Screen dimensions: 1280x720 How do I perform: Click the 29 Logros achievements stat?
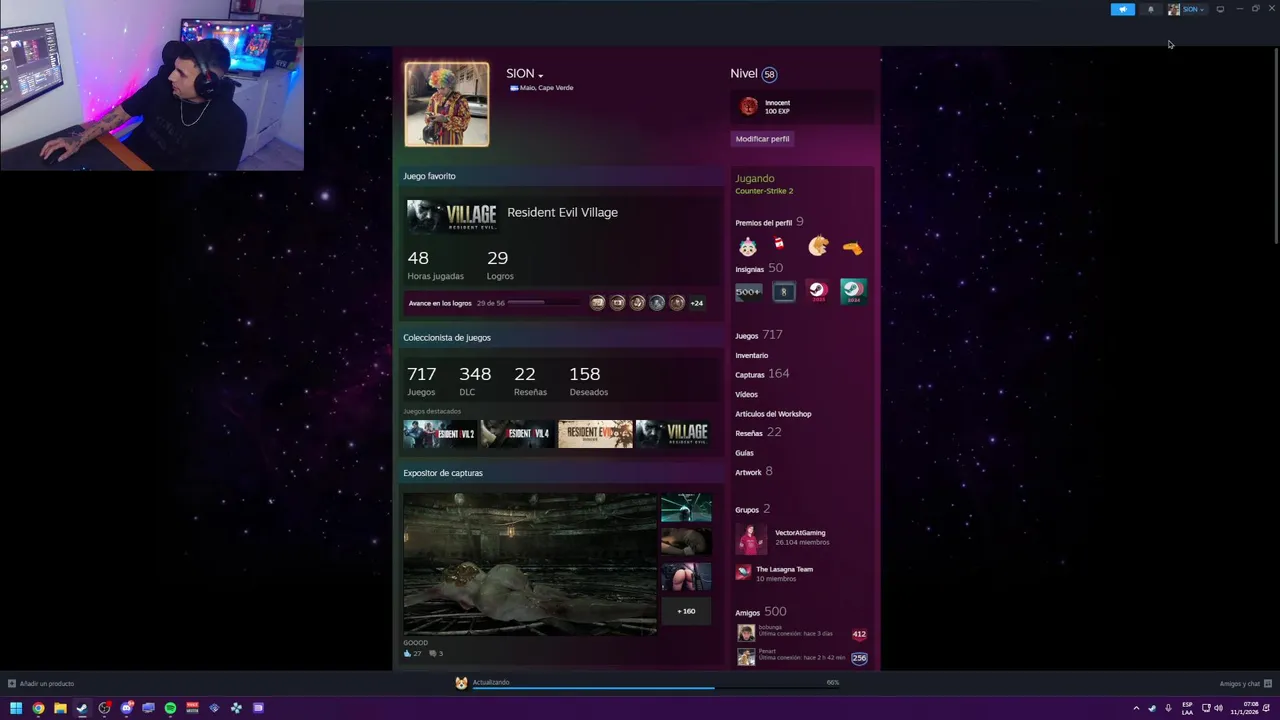500,265
